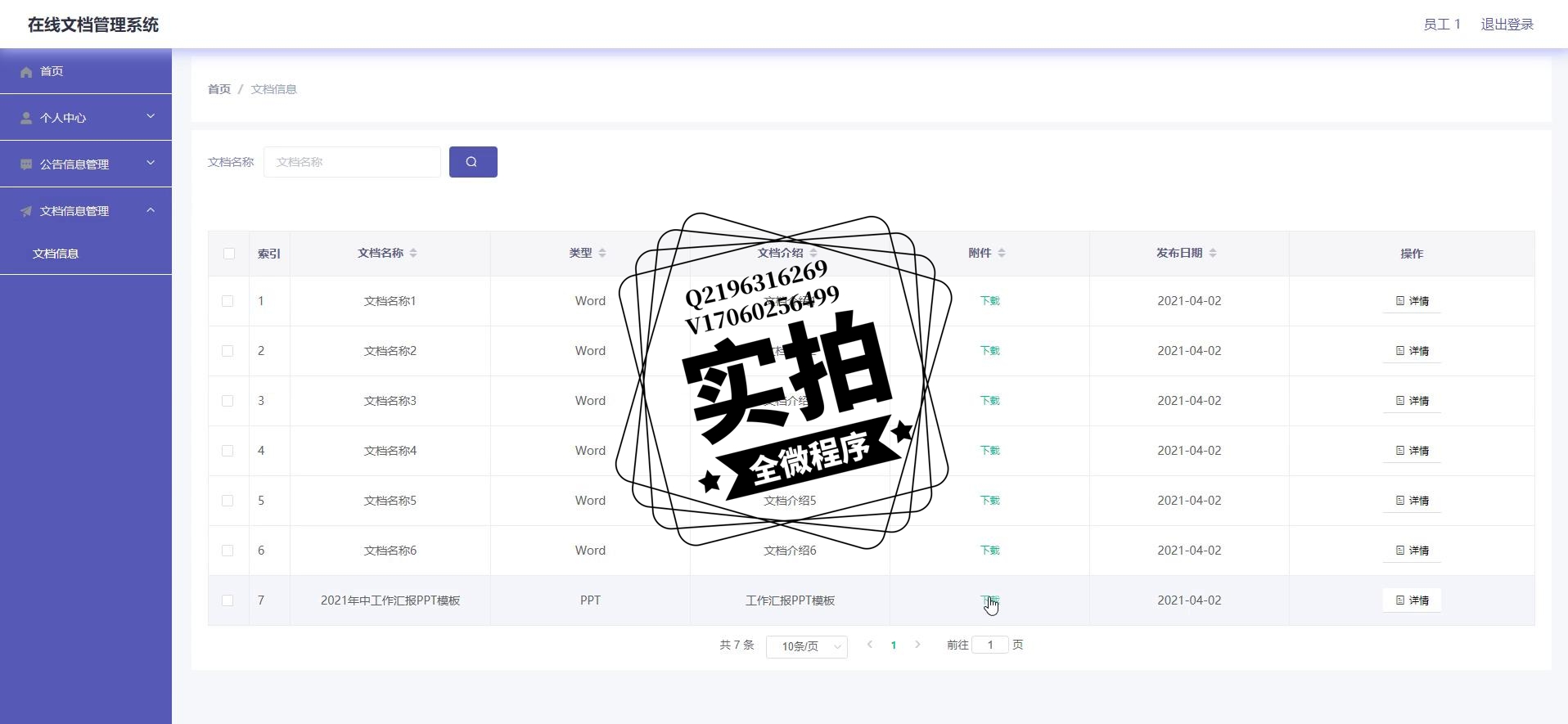Image resolution: width=1568 pixels, height=724 pixels.
Task: Click the 2021-04-02 date in row 文档名称1
Action: [1189, 301]
